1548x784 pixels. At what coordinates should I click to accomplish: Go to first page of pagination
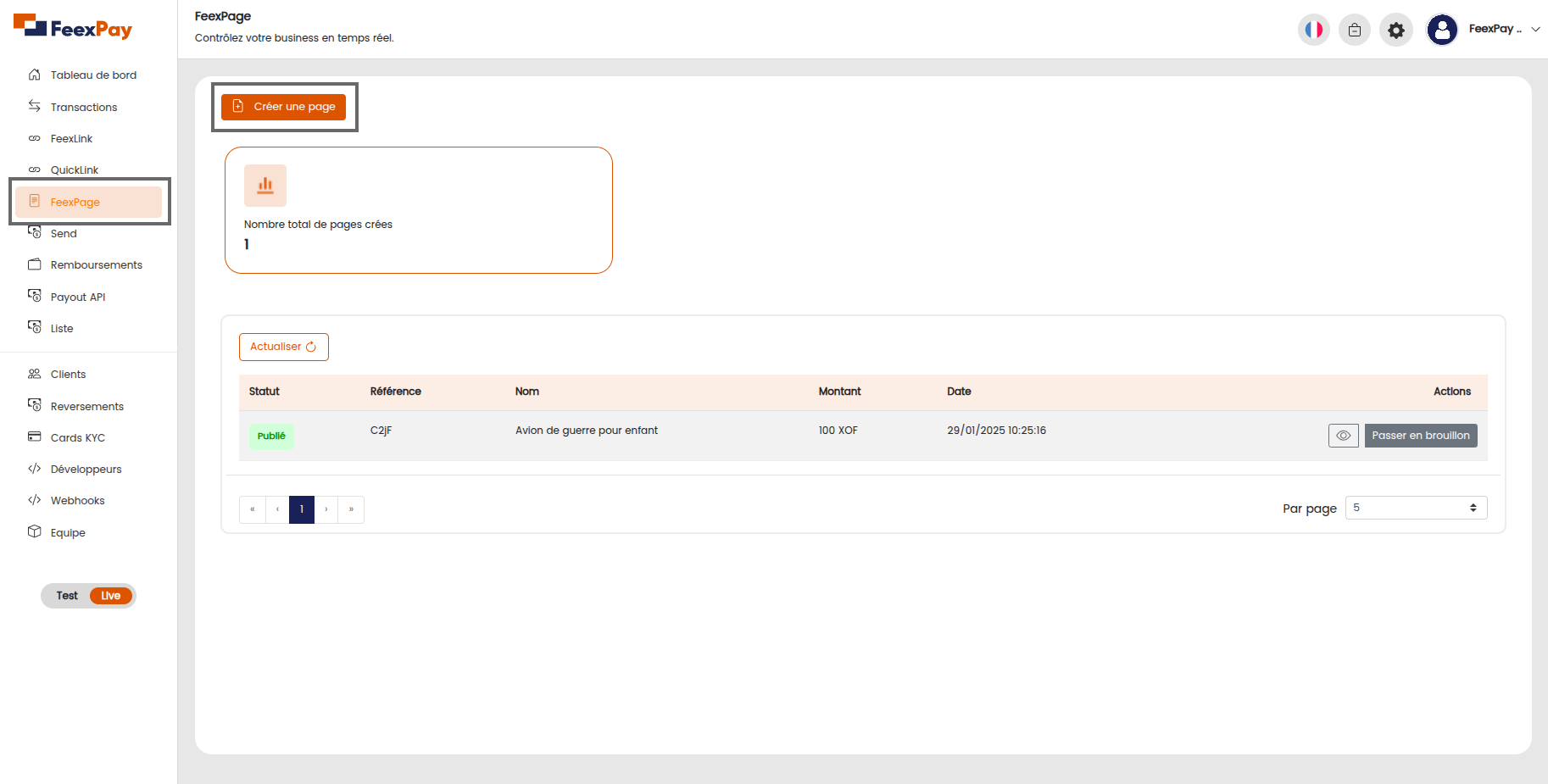coord(253,509)
